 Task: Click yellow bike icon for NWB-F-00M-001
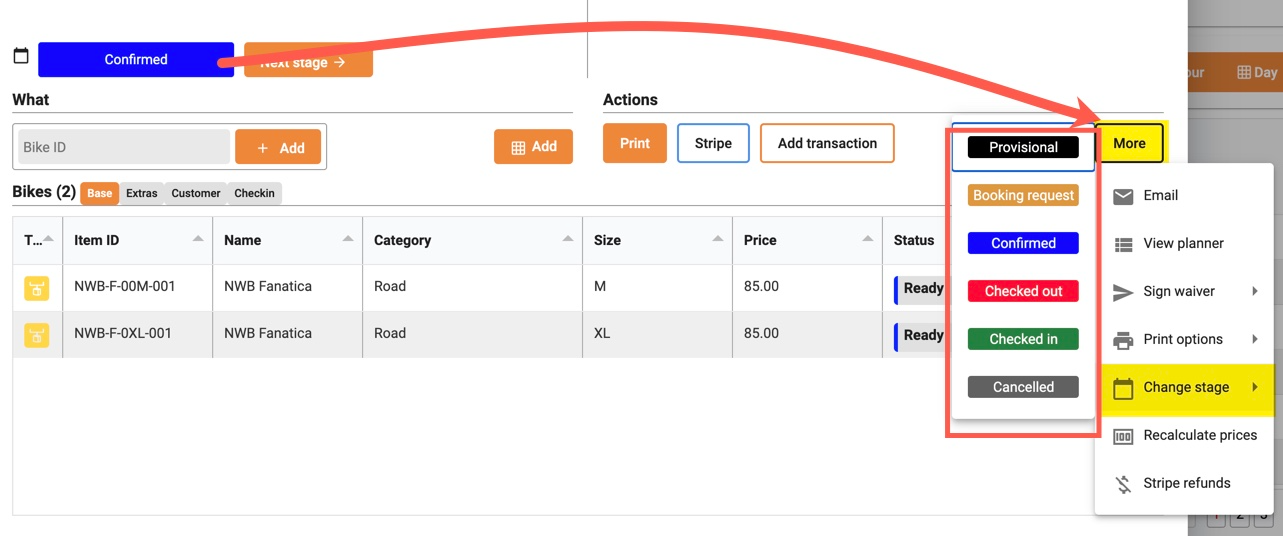pyautogui.click(x=37, y=288)
